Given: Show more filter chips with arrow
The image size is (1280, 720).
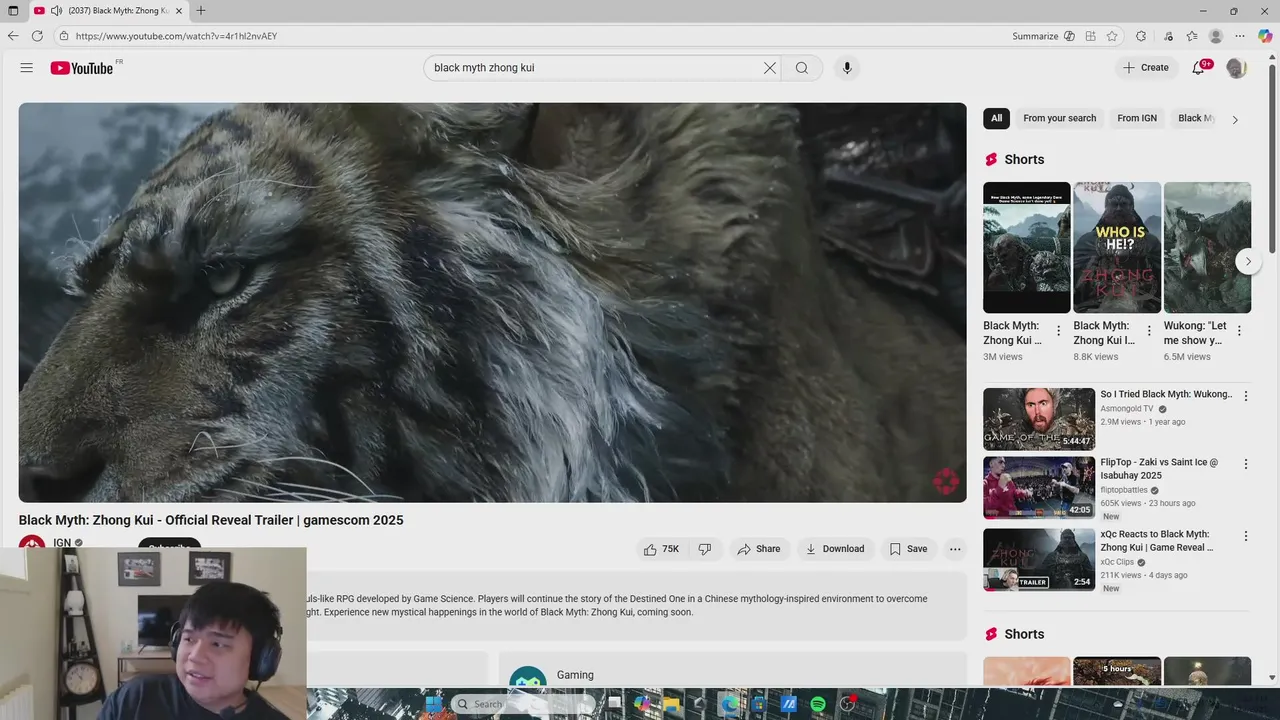Looking at the screenshot, I should pos(1235,119).
